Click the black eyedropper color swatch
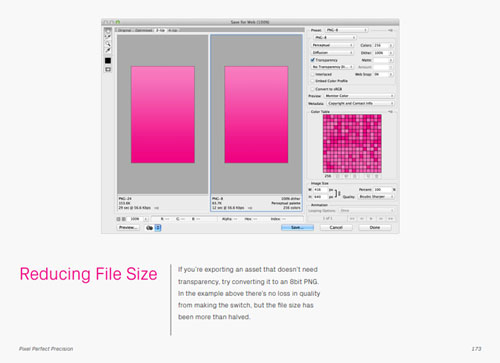 108,60
